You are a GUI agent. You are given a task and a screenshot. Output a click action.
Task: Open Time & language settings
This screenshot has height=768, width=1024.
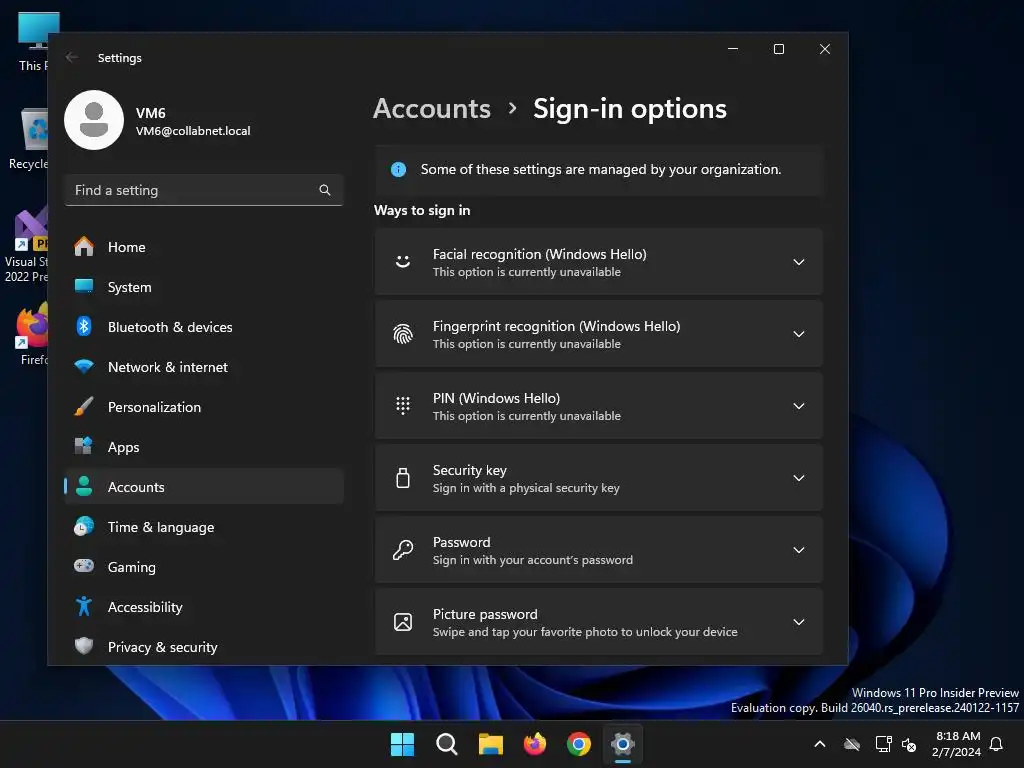pos(204,527)
